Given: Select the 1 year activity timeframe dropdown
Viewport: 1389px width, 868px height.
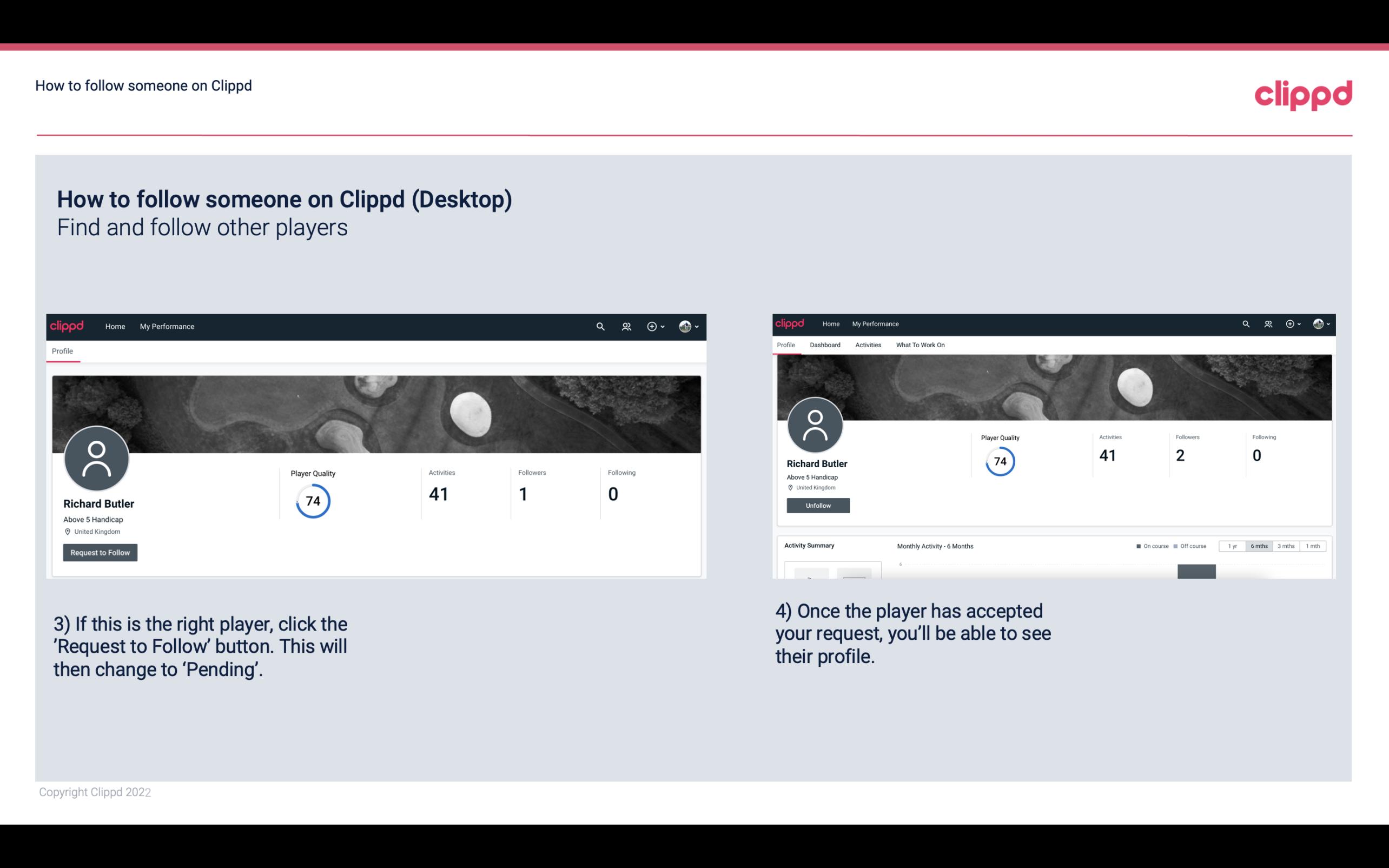Looking at the screenshot, I should click(1231, 546).
